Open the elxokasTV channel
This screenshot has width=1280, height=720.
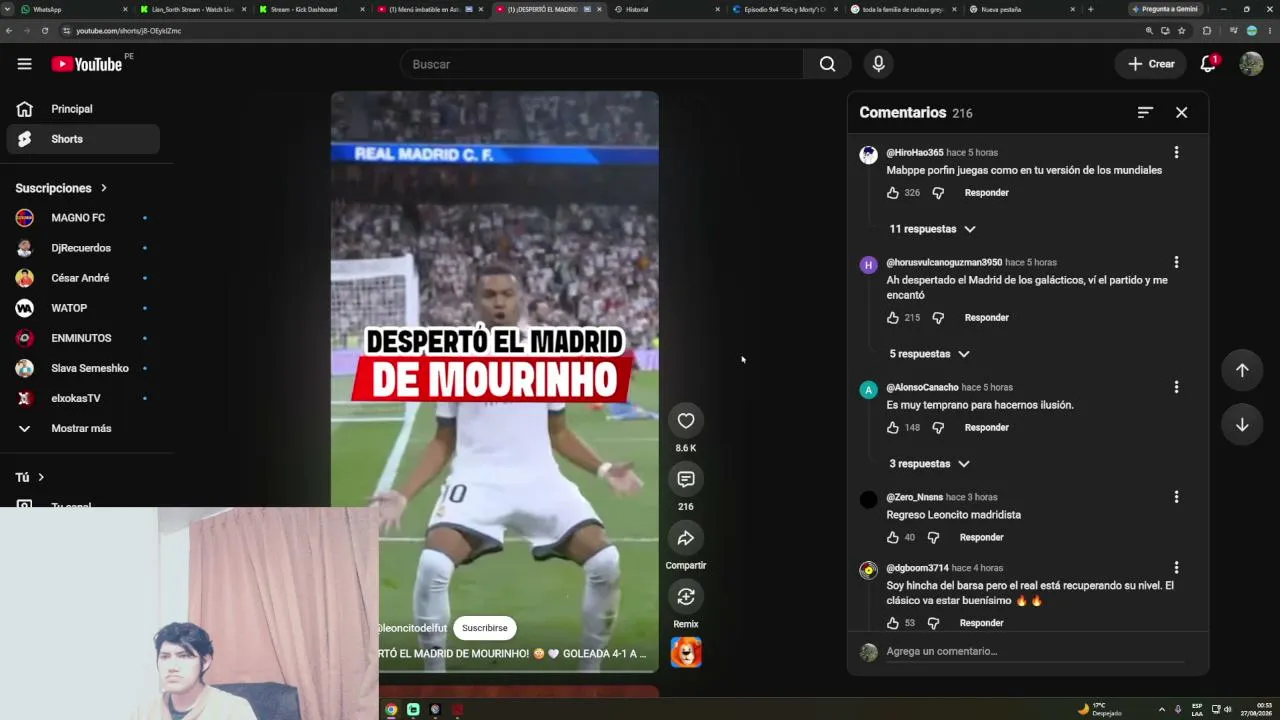coord(82,398)
